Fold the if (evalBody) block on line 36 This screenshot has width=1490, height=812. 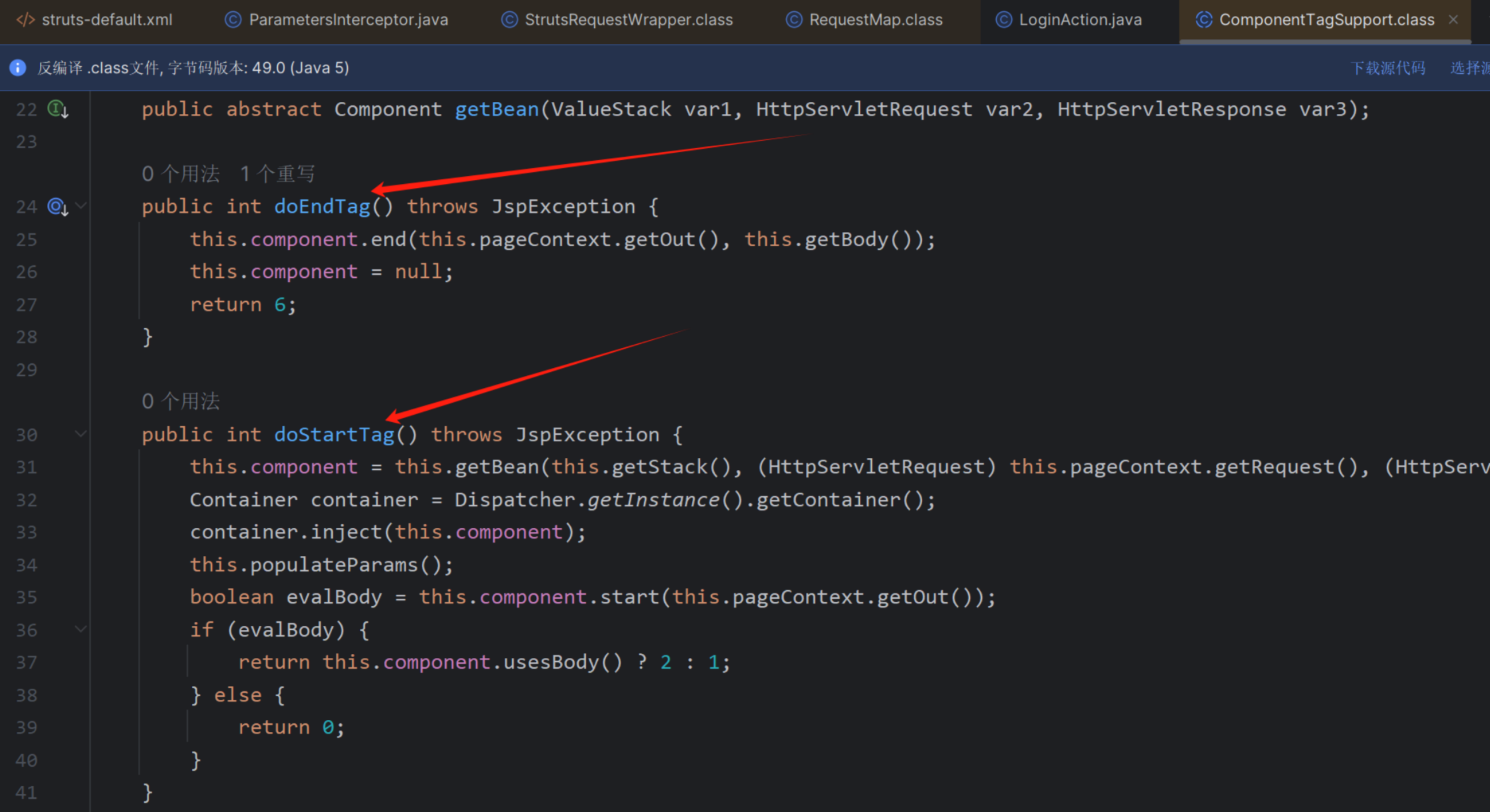(81, 629)
